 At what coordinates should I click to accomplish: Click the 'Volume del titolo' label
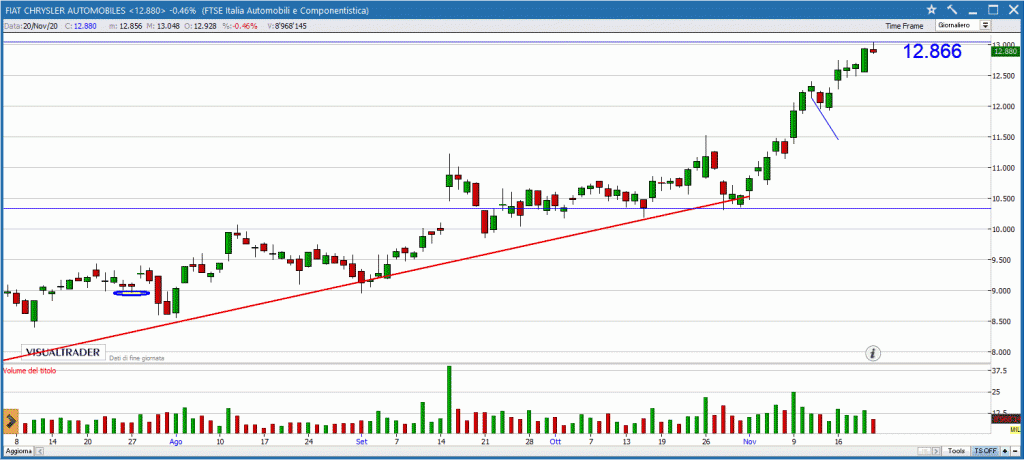tap(30, 370)
